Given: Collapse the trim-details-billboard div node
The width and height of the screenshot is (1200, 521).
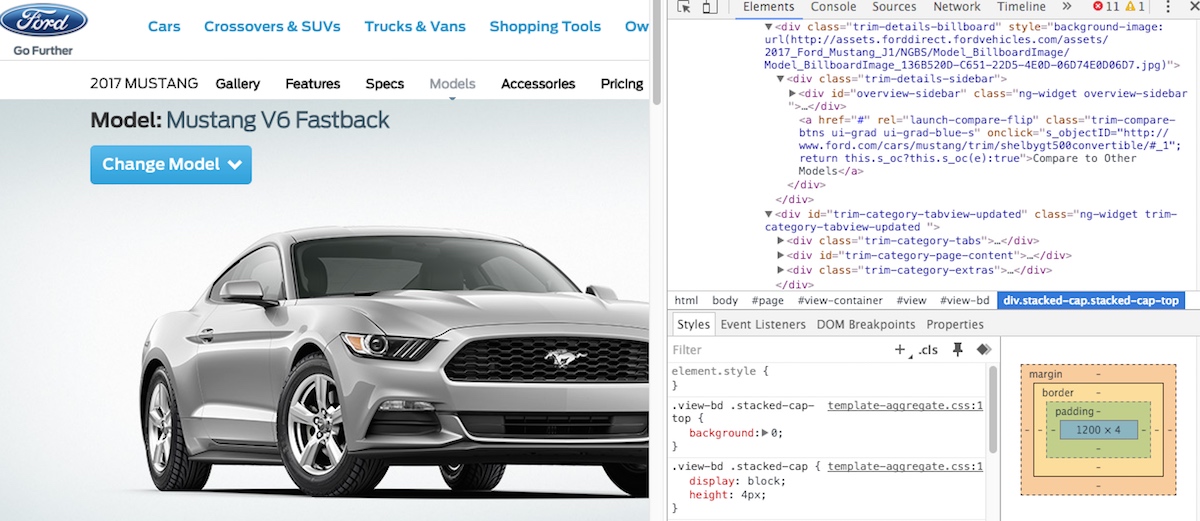Looking at the screenshot, I should (x=768, y=27).
